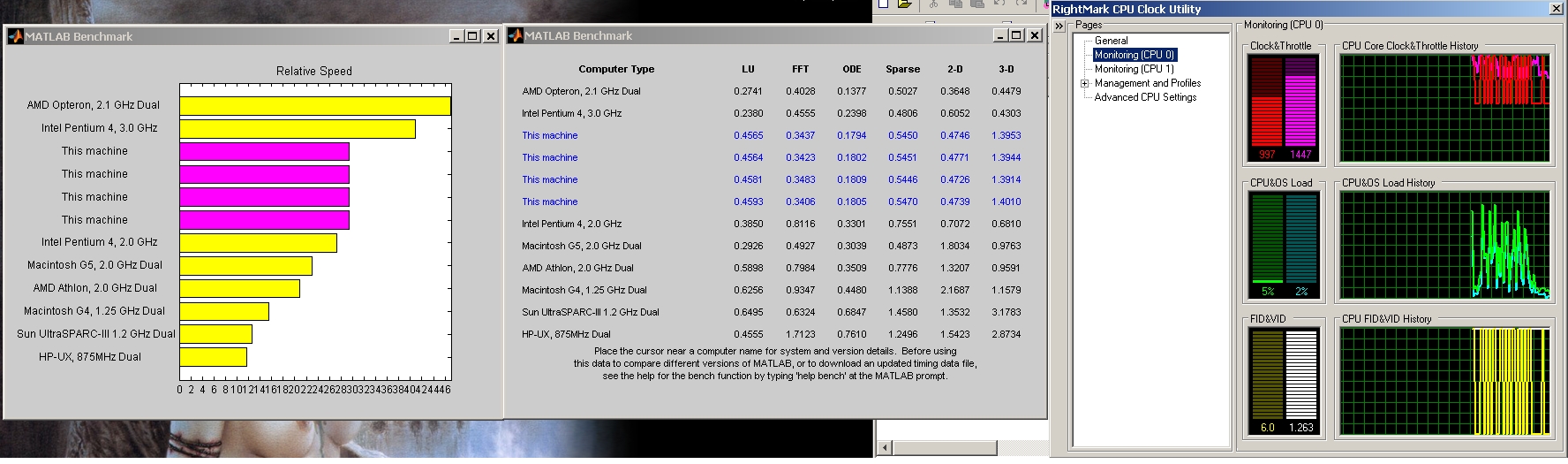This screenshot has height=464, width=1568.
Task: Click the yellow Macintosh G5 bar
Action: pyautogui.click(x=245, y=265)
